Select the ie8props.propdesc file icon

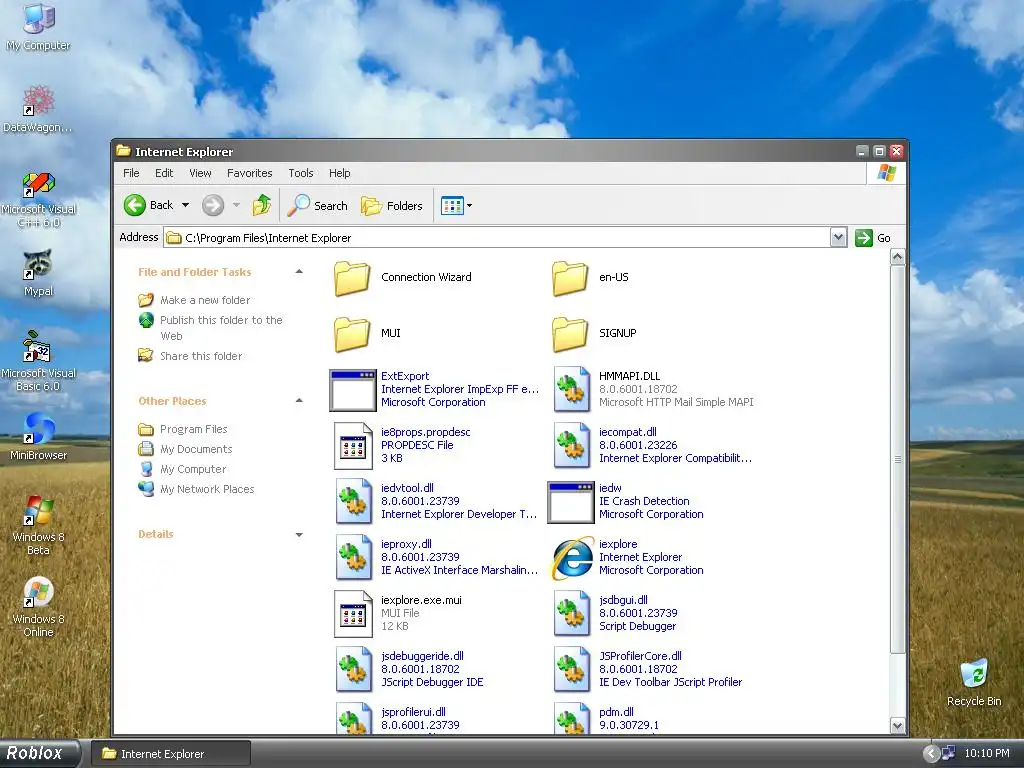[353, 446]
